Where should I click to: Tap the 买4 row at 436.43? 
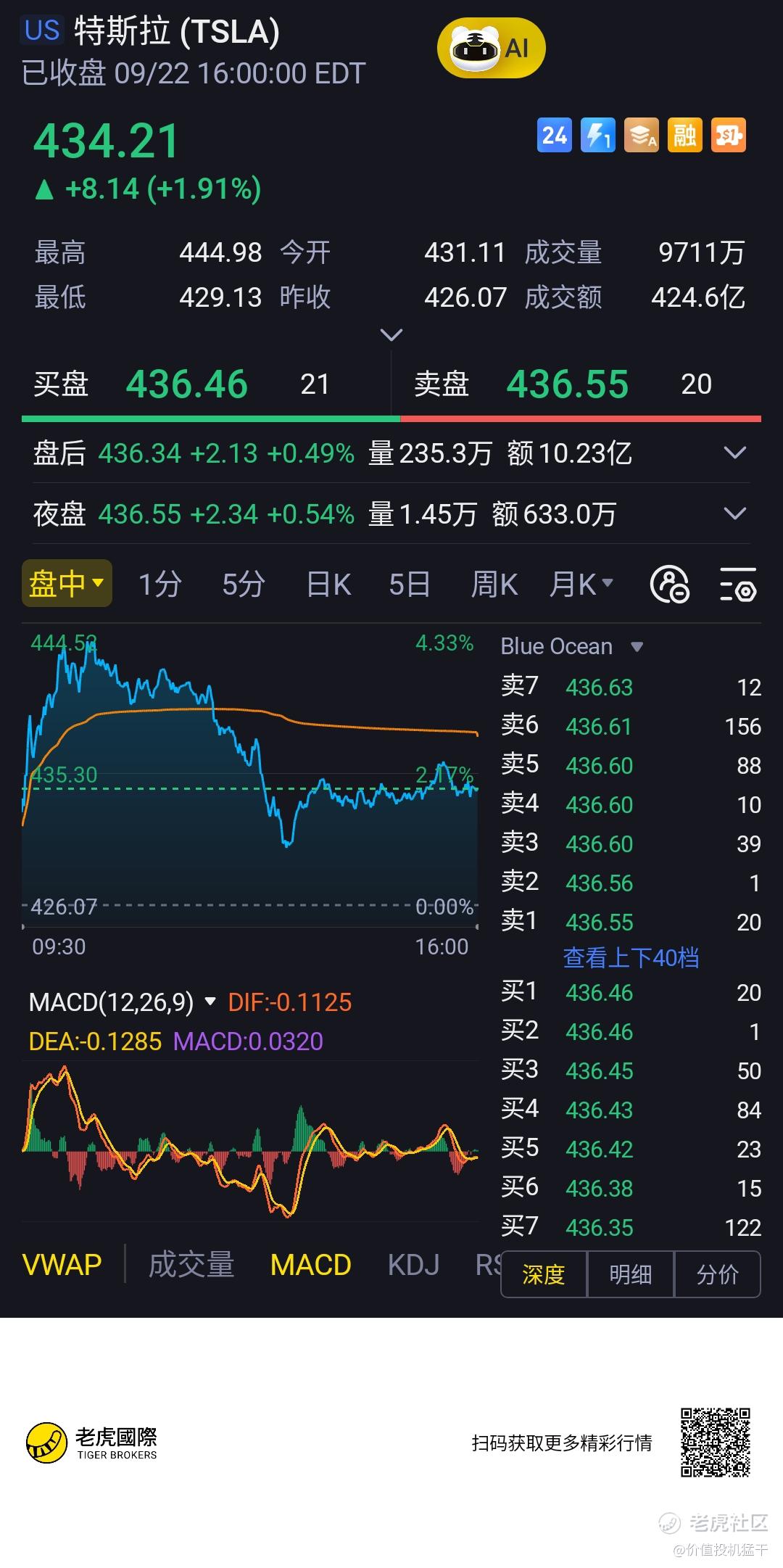[x=631, y=1110]
